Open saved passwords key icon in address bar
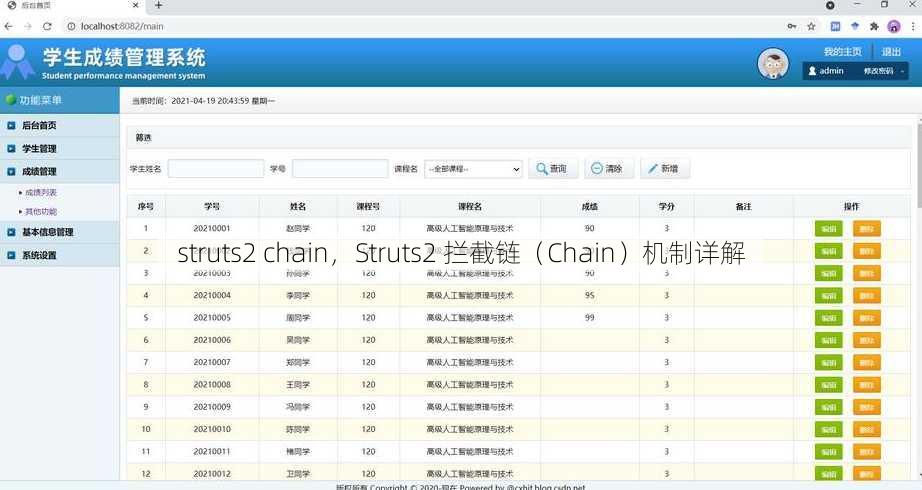 click(792, 26)
